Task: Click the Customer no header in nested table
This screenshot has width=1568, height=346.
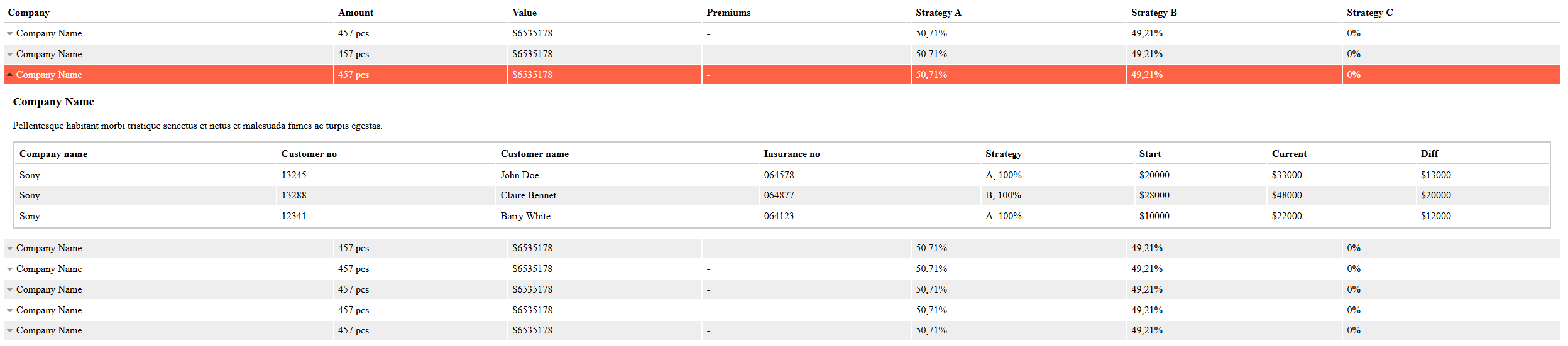Action: pyautogui.click(x=309, y=154)
